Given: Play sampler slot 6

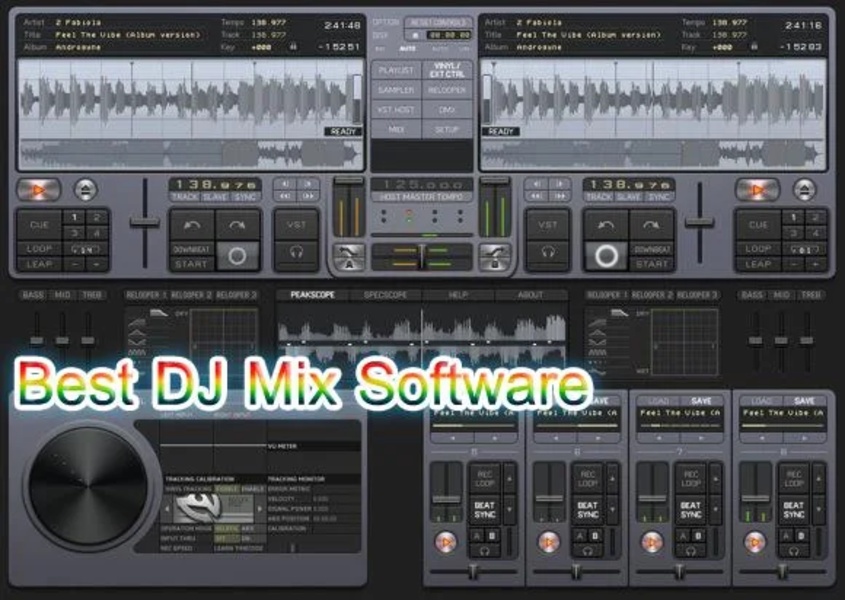Looking at the screenshot, I should 549,542.
